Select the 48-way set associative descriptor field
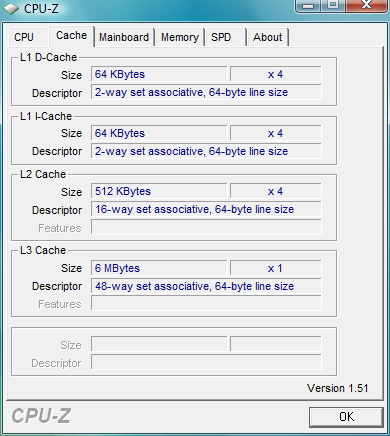 [x=206, y=286]
